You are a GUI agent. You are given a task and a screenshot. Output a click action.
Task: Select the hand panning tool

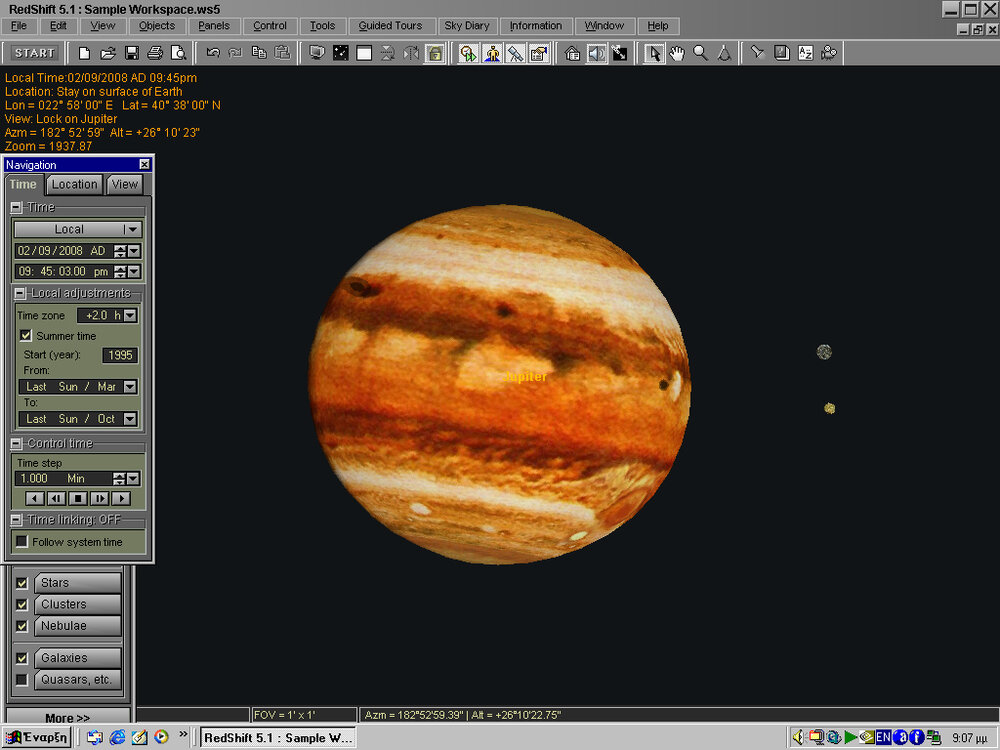click(677, 53)
